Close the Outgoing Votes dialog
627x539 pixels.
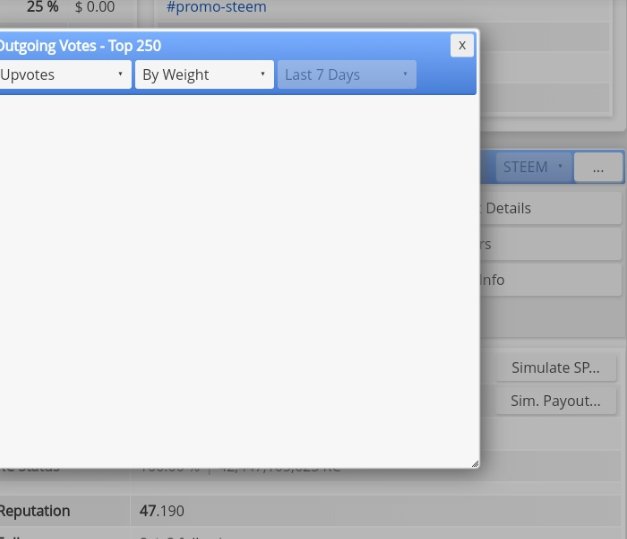coord(462,45)
